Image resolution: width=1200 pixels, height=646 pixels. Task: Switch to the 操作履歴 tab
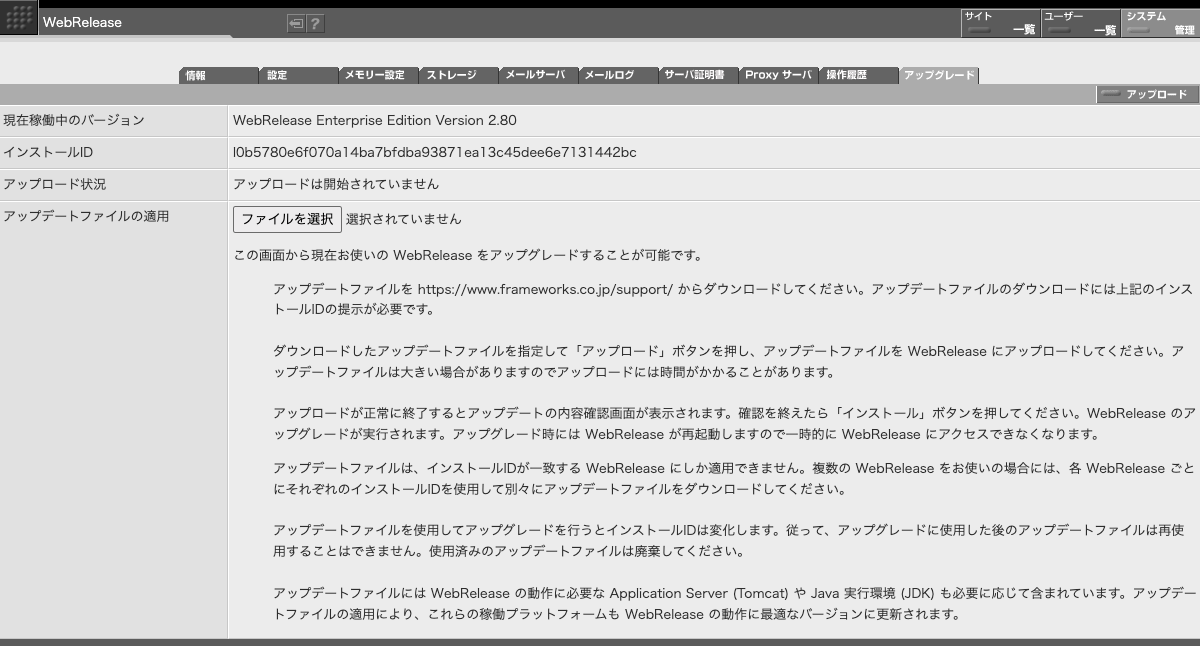[859, 75]
